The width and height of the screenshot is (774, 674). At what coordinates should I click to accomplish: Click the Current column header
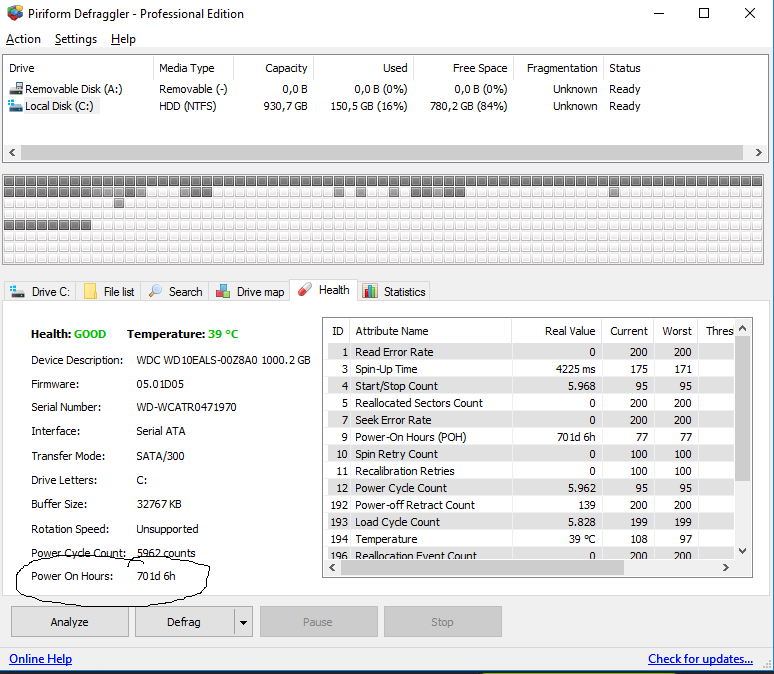click(628, 331)
